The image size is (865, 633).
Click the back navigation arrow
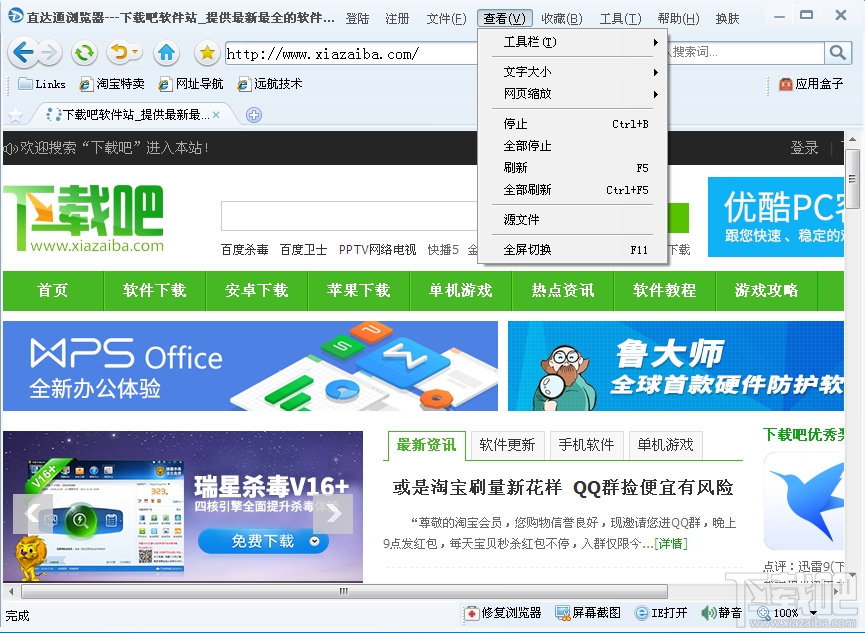[22, 52]
